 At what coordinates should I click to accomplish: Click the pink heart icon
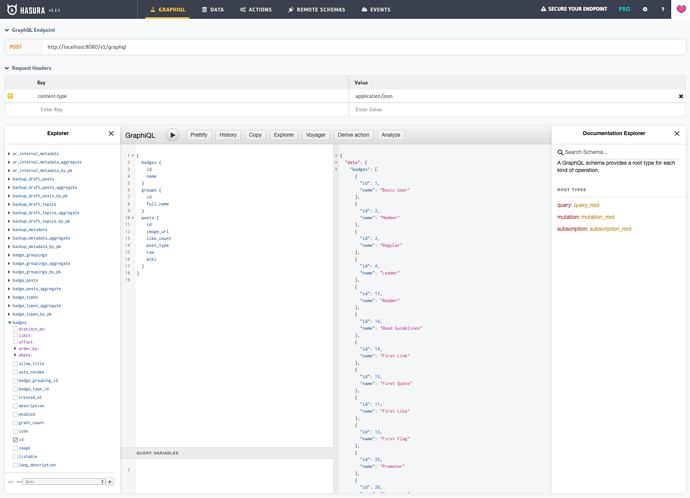[681, 9]
